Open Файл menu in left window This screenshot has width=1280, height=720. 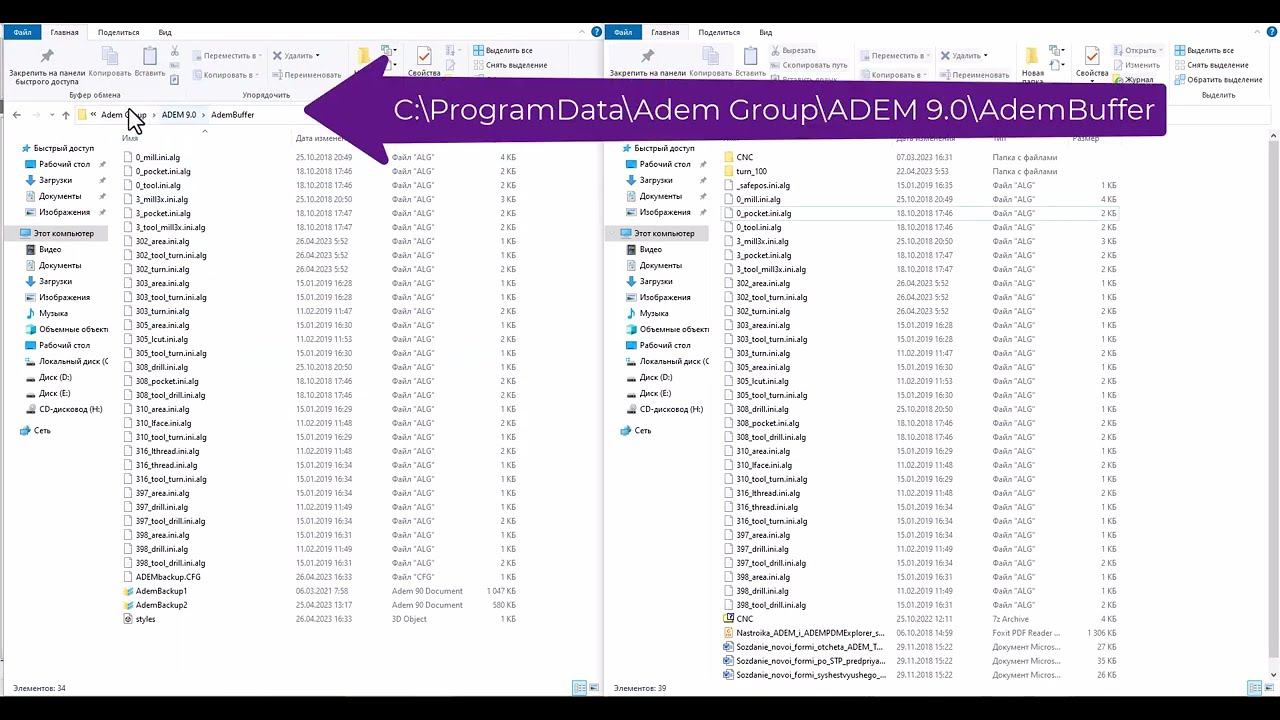[22, 32]
